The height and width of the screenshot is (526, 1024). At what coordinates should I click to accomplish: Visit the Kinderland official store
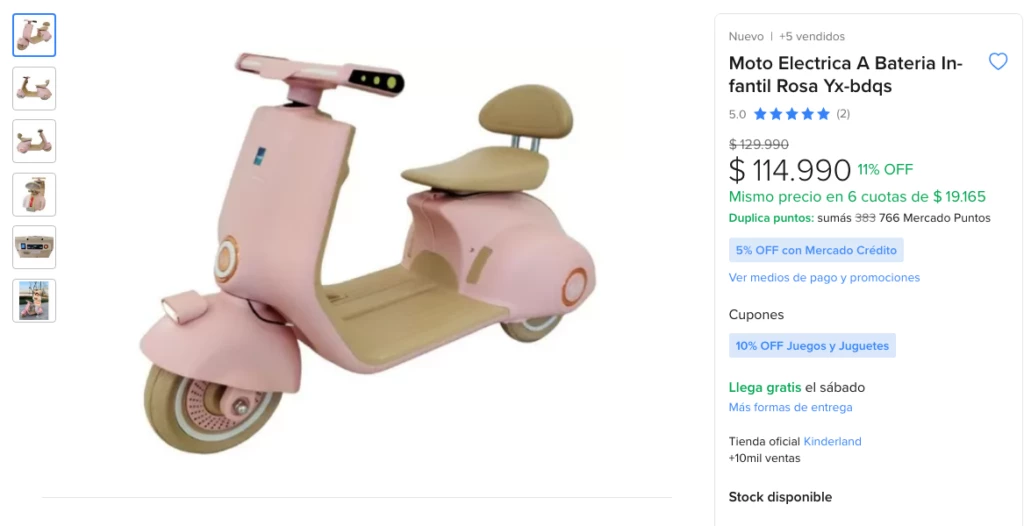832,441
